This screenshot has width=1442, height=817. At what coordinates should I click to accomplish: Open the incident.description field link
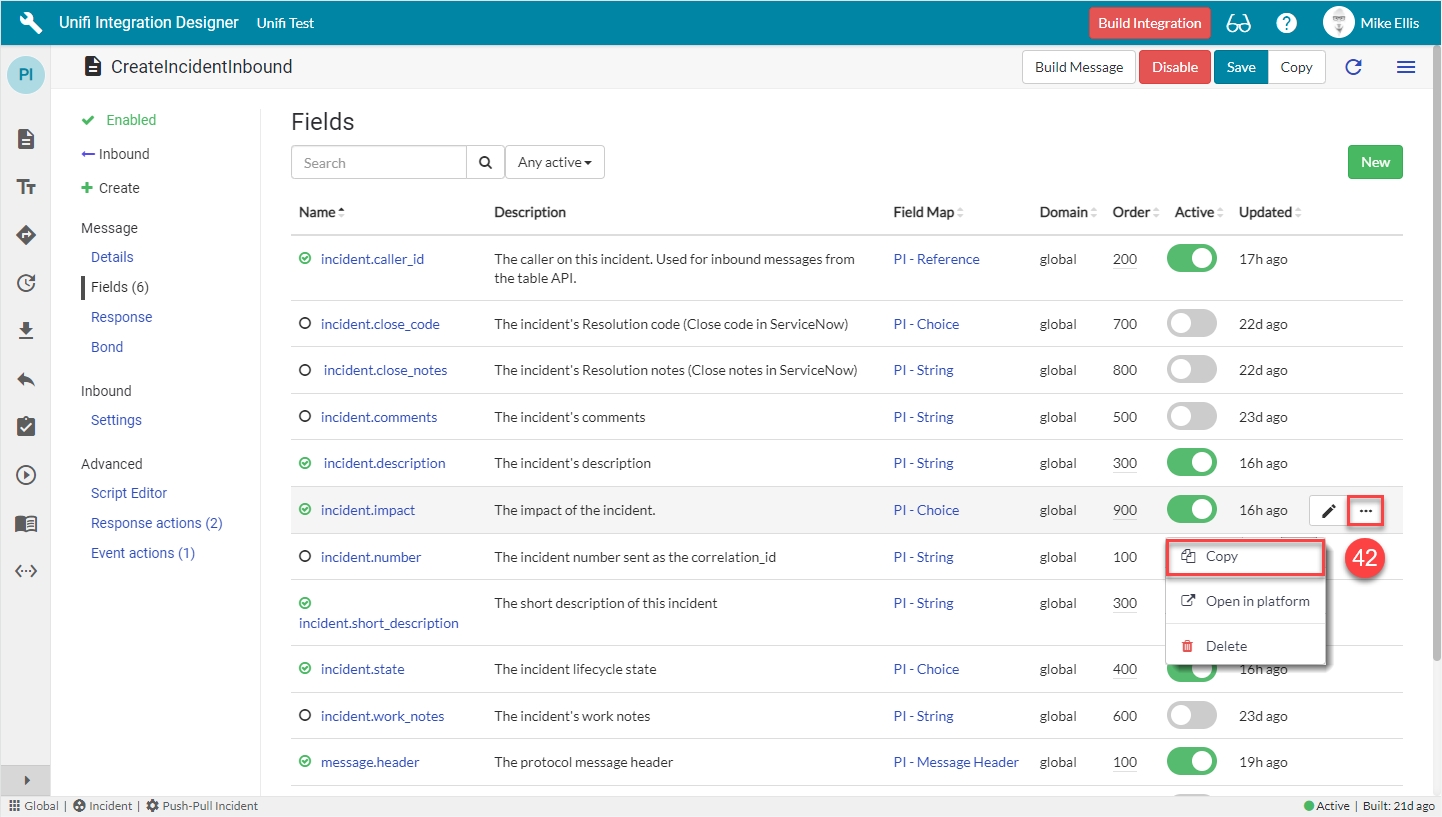click(x=384, y=463)
